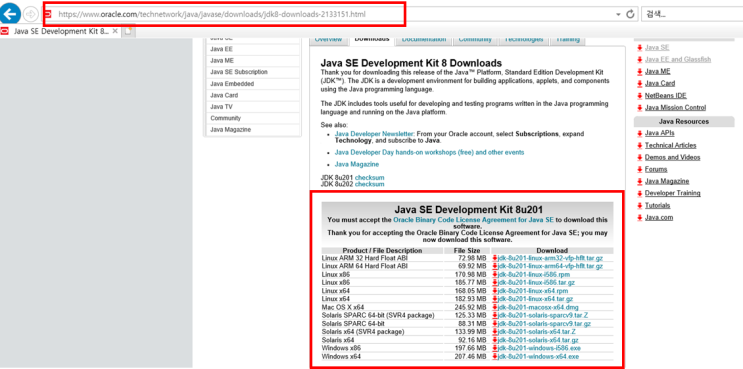Open the Java Magazine link under See also
Image resolution: width=743 pixels, height=369 pixels.
pyautogui.click(x=357, y=164)
